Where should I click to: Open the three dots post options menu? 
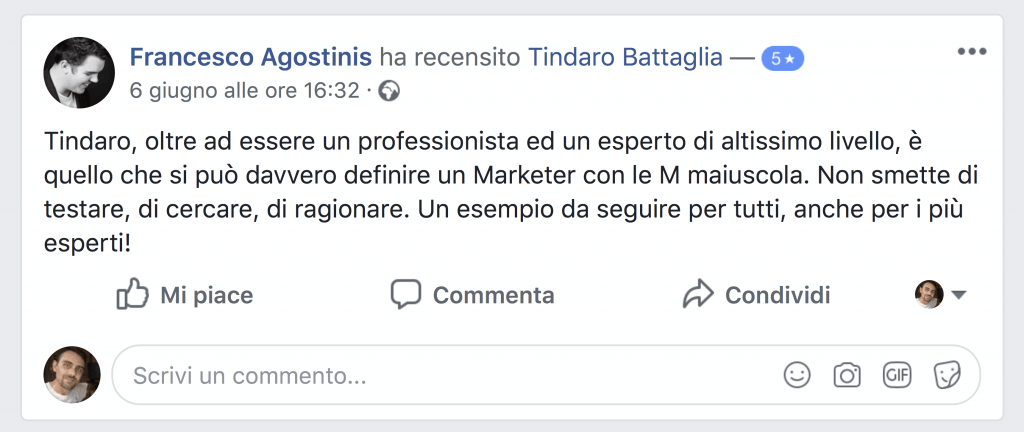click(x=972, y=52)
